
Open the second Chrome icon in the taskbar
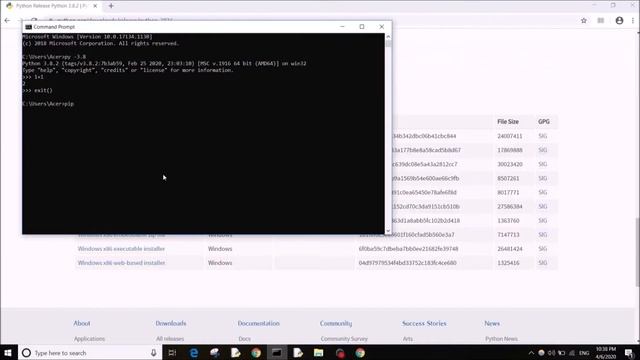tap(360, 353)
